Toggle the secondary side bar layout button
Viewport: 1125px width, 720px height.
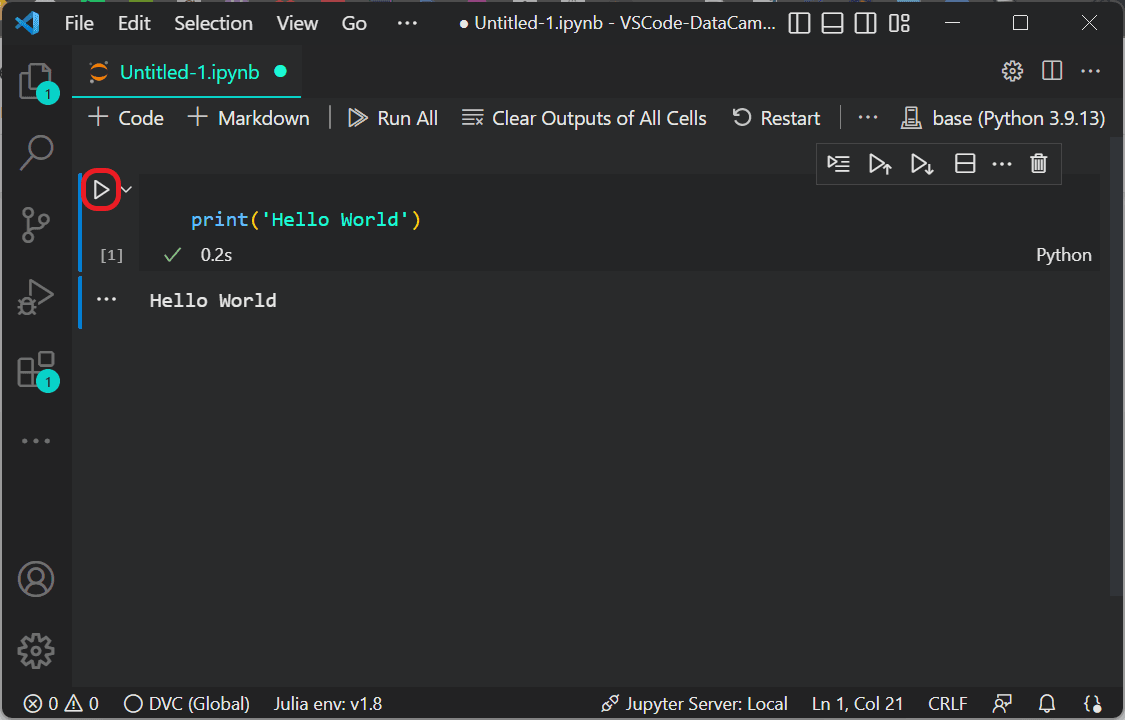click(x=866, y=23)
